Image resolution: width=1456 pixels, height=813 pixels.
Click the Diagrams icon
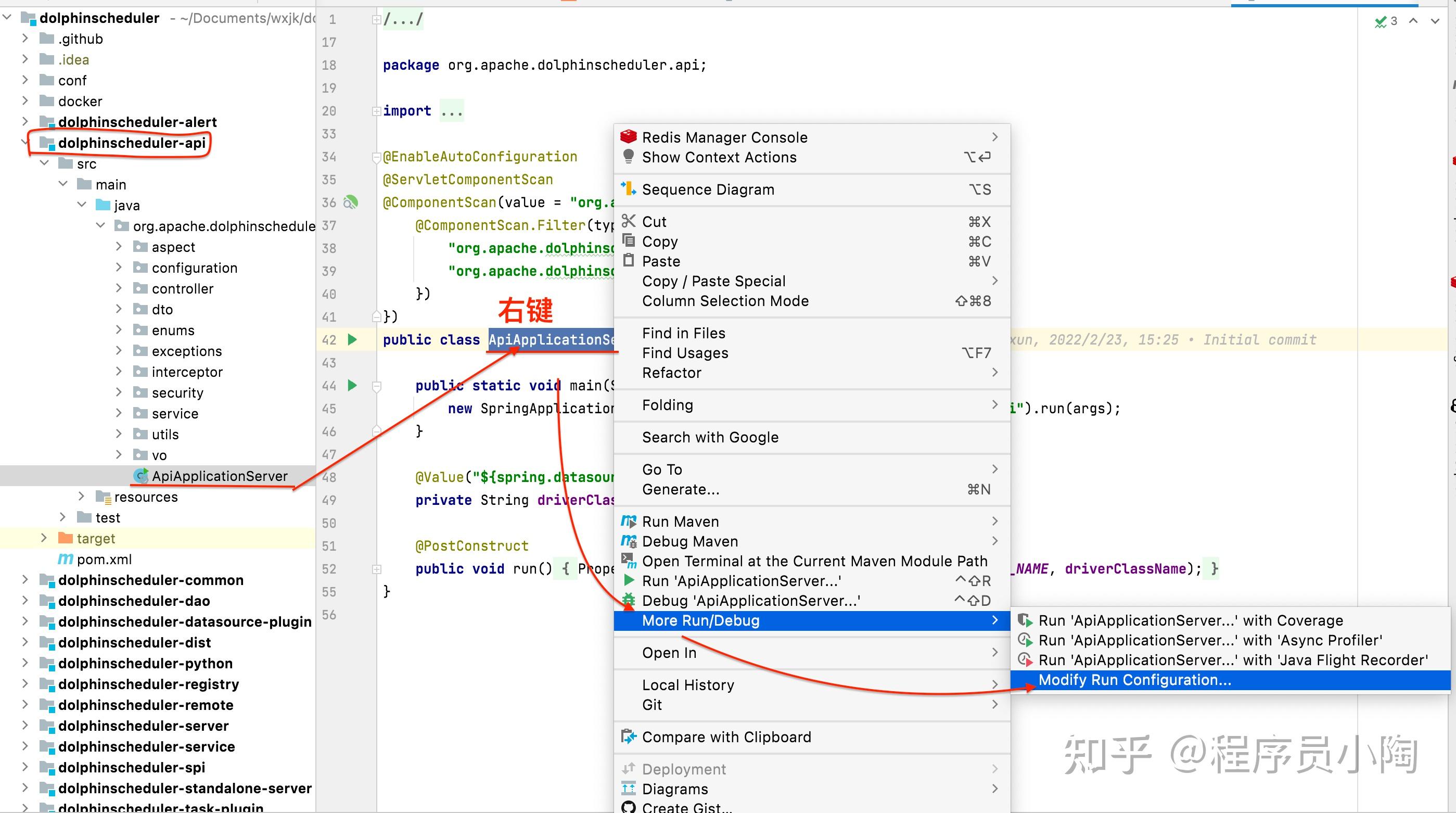[x=629, y=788]
